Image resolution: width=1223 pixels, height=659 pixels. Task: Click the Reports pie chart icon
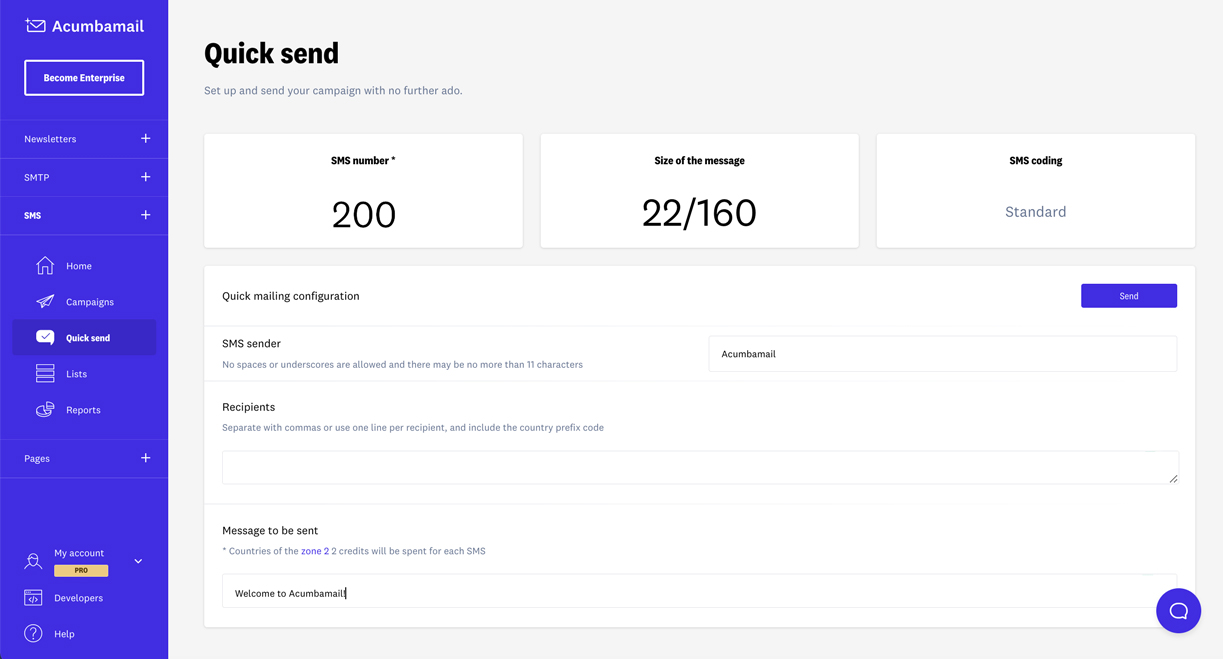(45, 410)
